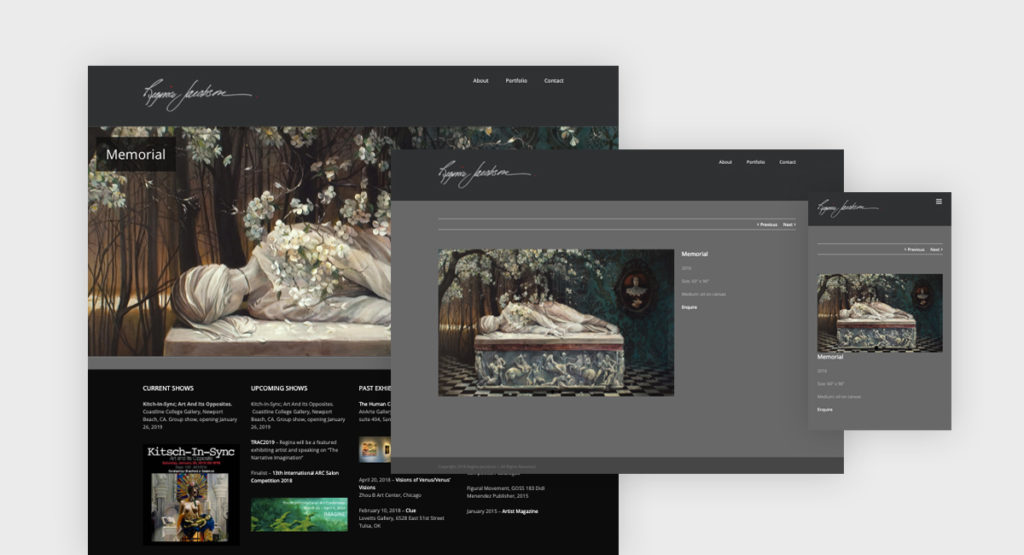
Task: Click the signature logo in the mobile view
Action: pos(847,207)
